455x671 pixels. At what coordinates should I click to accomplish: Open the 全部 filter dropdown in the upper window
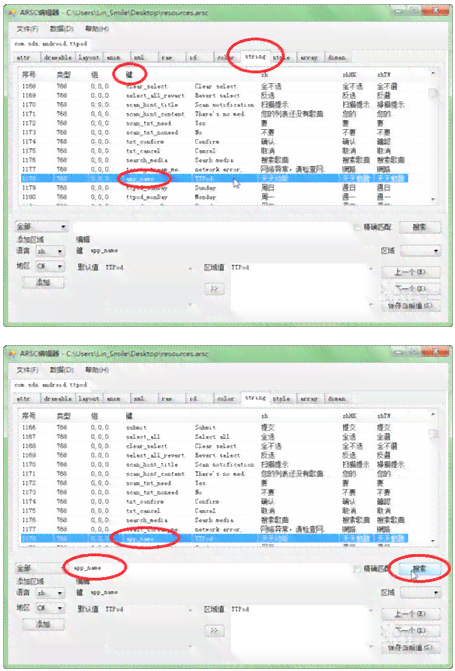[x=42, y=227]
